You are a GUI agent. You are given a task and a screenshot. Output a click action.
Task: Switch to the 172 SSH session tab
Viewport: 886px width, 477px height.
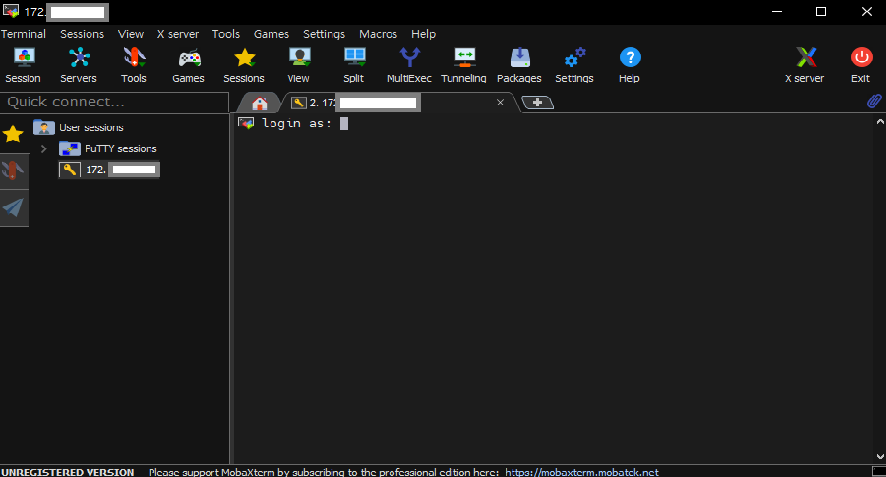click(x=396, y=102)
